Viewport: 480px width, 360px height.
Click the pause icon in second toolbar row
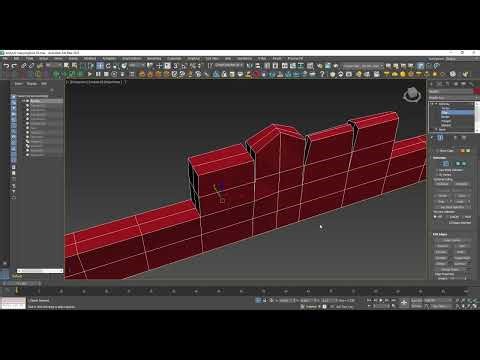tap(98, 74)
